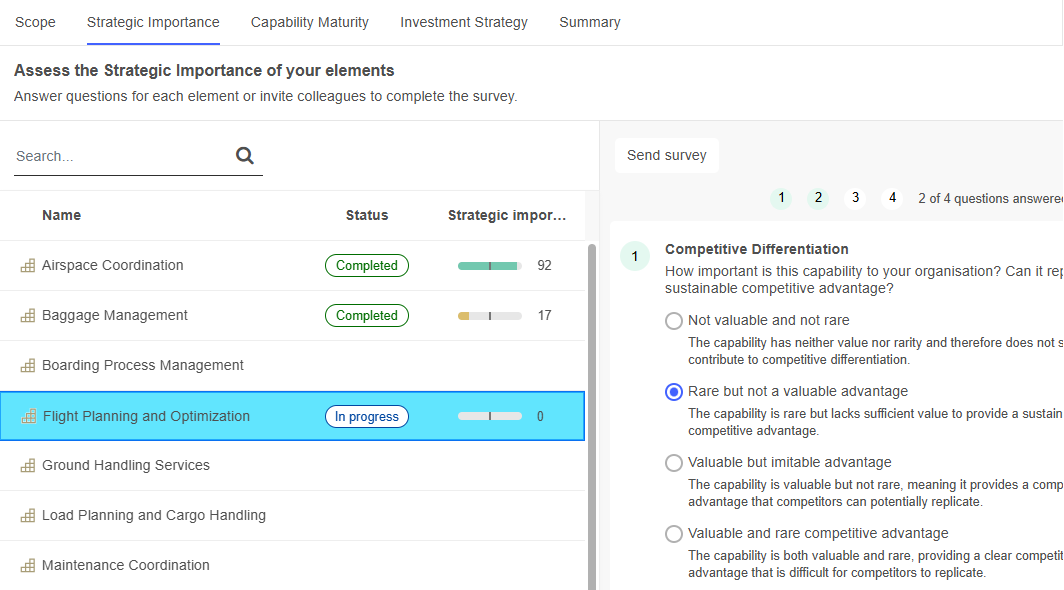Viewport: 1064px width, 590px height.
Task: Choose 'Valuable but imitable advantage' radio button
Action: point(674,463)
